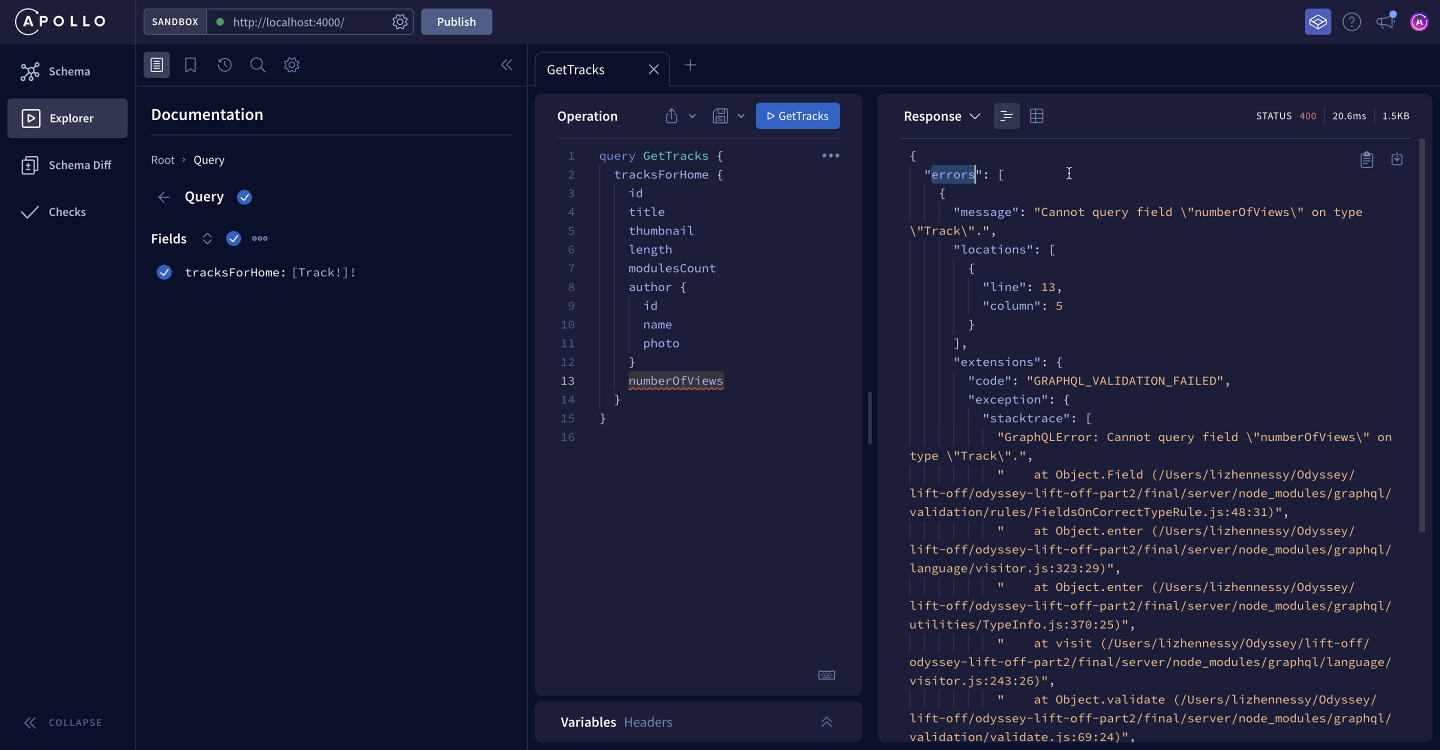The width and height of the screenshot is (1440, 750).
Task: Click the modulesCount field in editor
Action: pos(672,268)
